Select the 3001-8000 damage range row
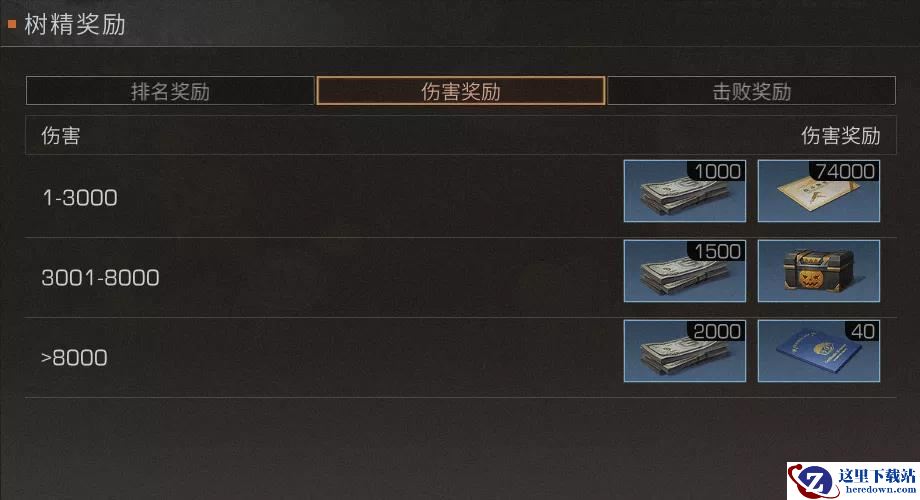This screenshot has width=920, height=500. (461, 278)
